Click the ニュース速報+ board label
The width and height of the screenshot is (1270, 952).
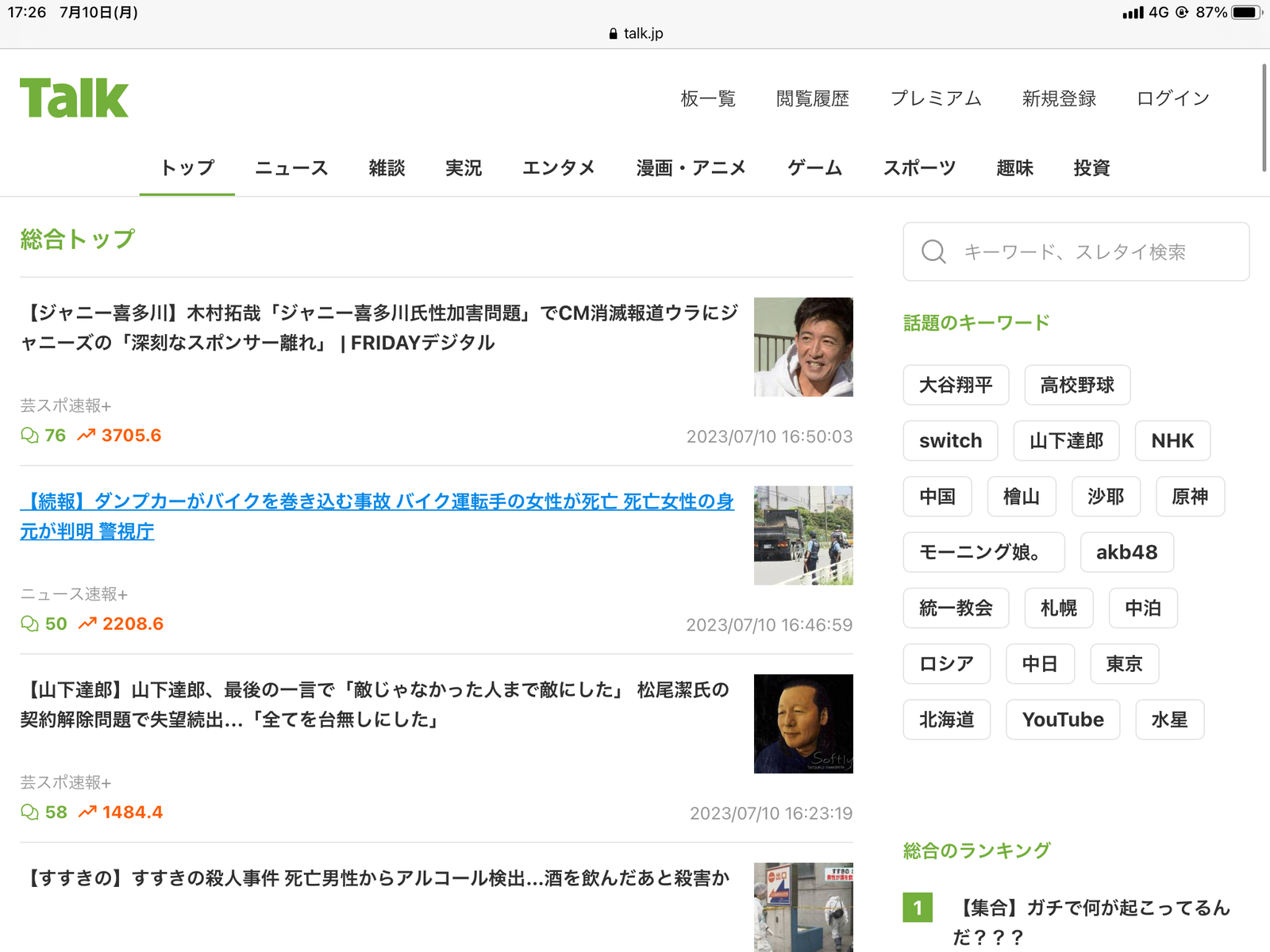(x=74, y=594)
